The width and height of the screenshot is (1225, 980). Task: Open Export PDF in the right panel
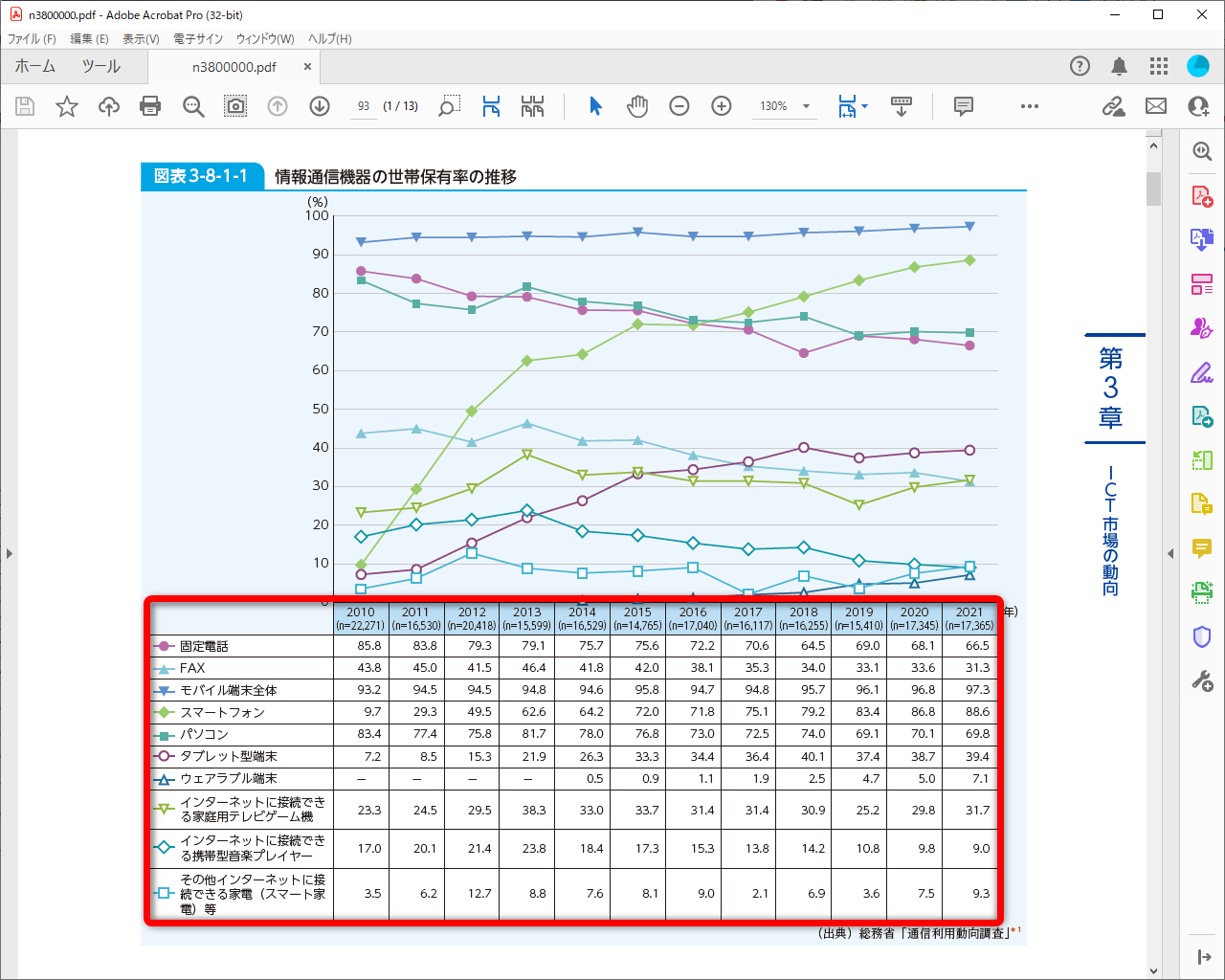pos(1201,239)
